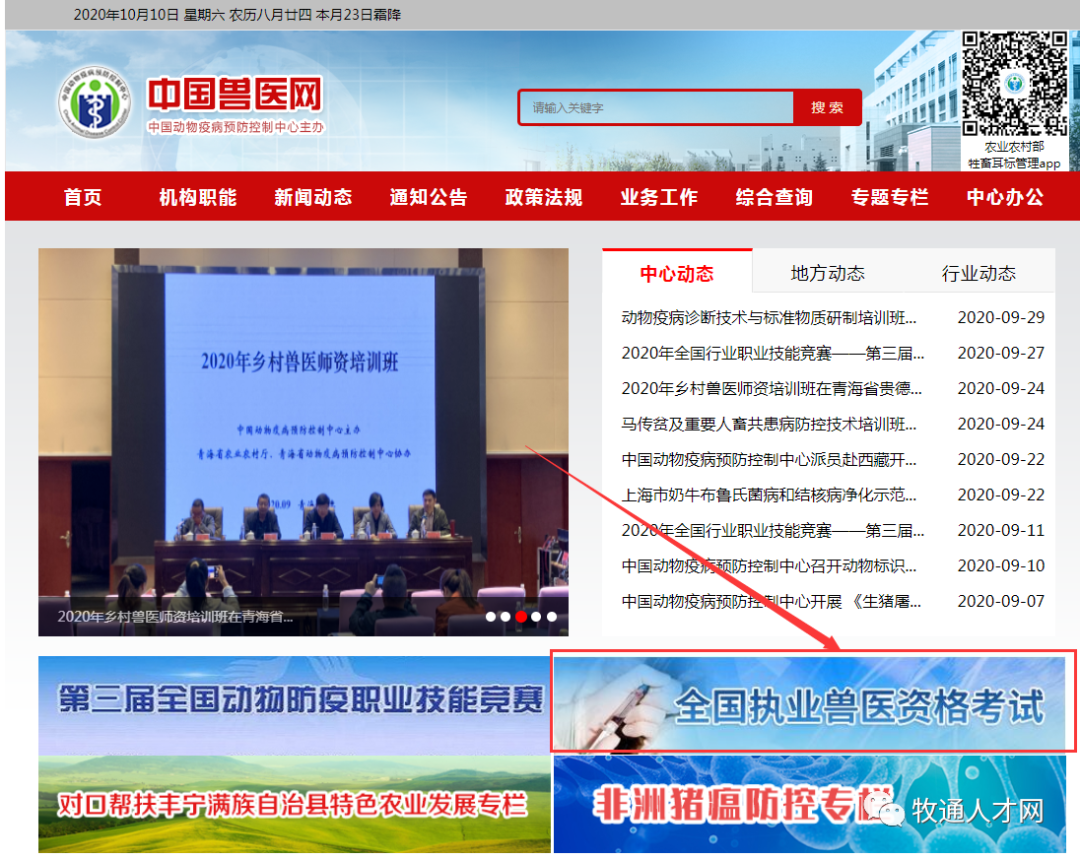
Task: Open the 2020-09-11 全国行业职业技能竞赛 news link
Action: [773, 530]
